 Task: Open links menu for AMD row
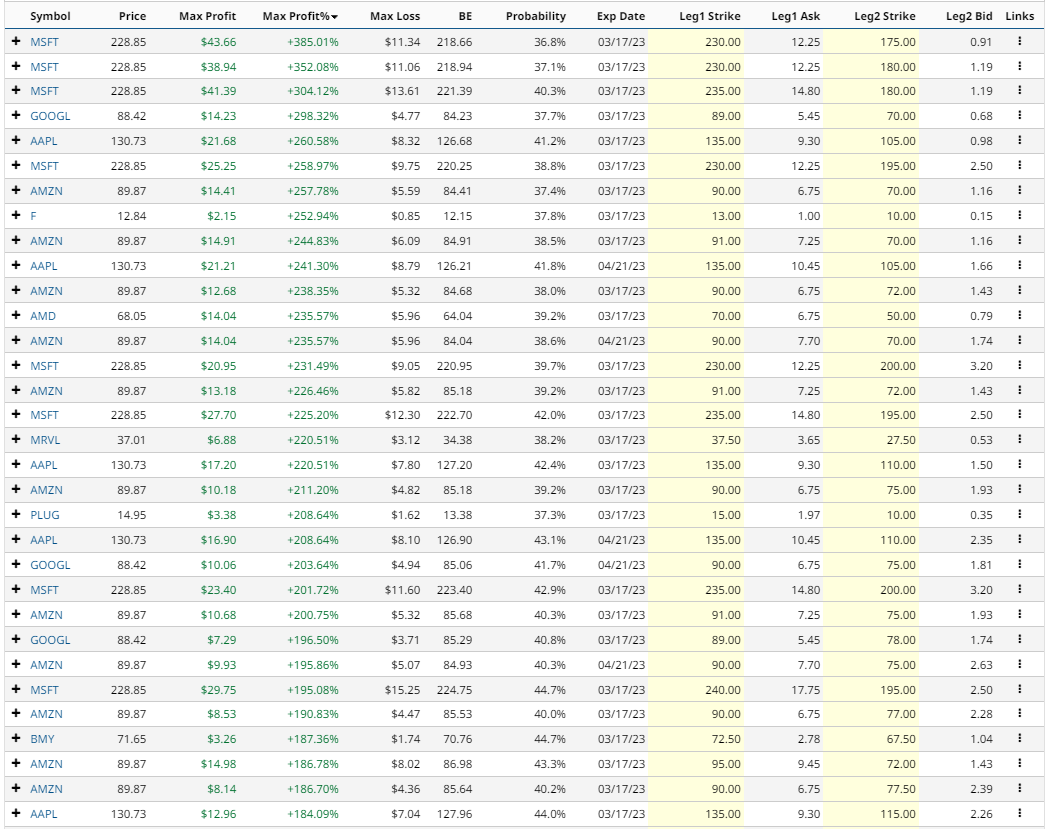tap(1020, 315)
